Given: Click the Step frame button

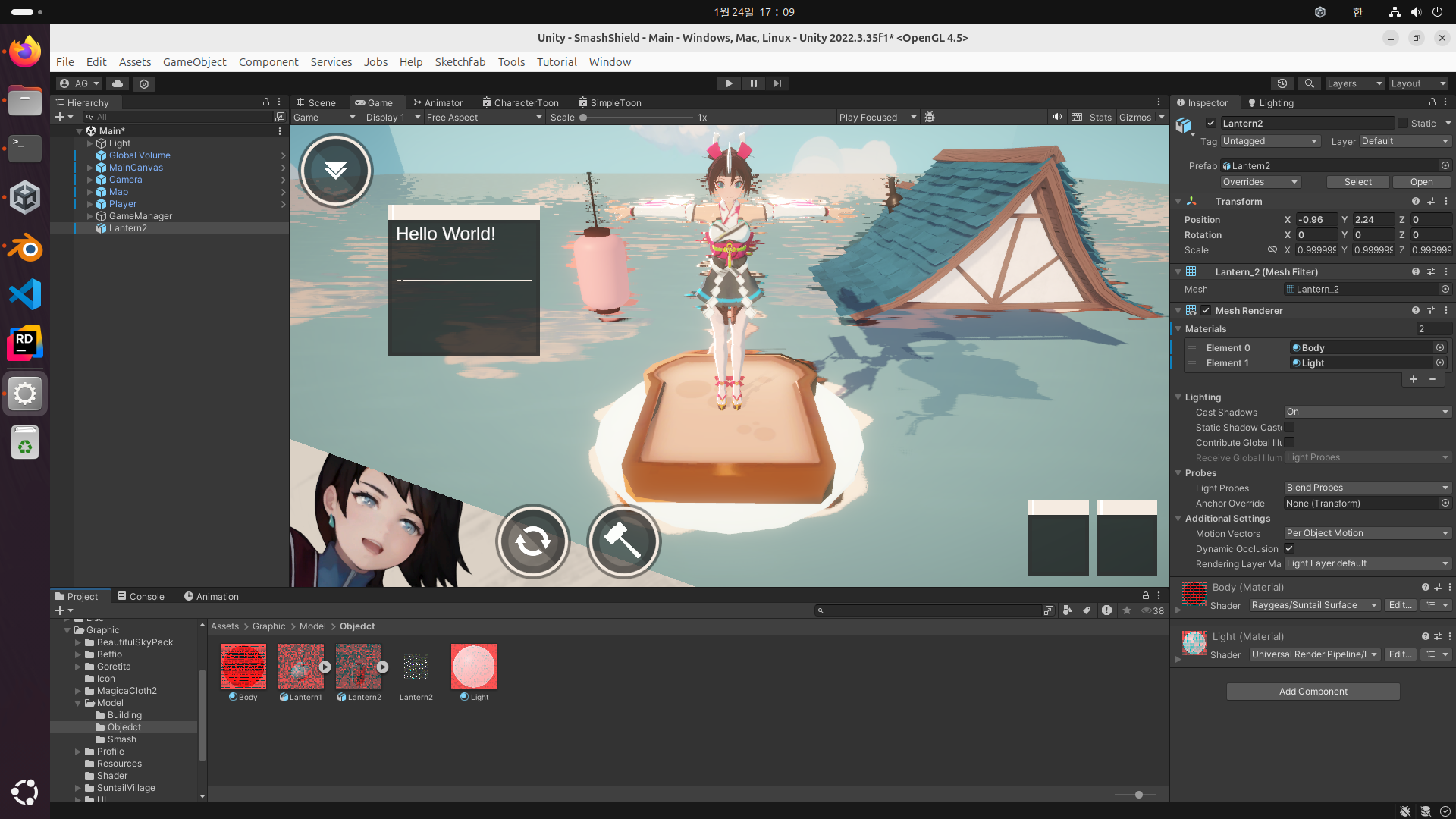Looking at the screenshot, I should (777, 83).
